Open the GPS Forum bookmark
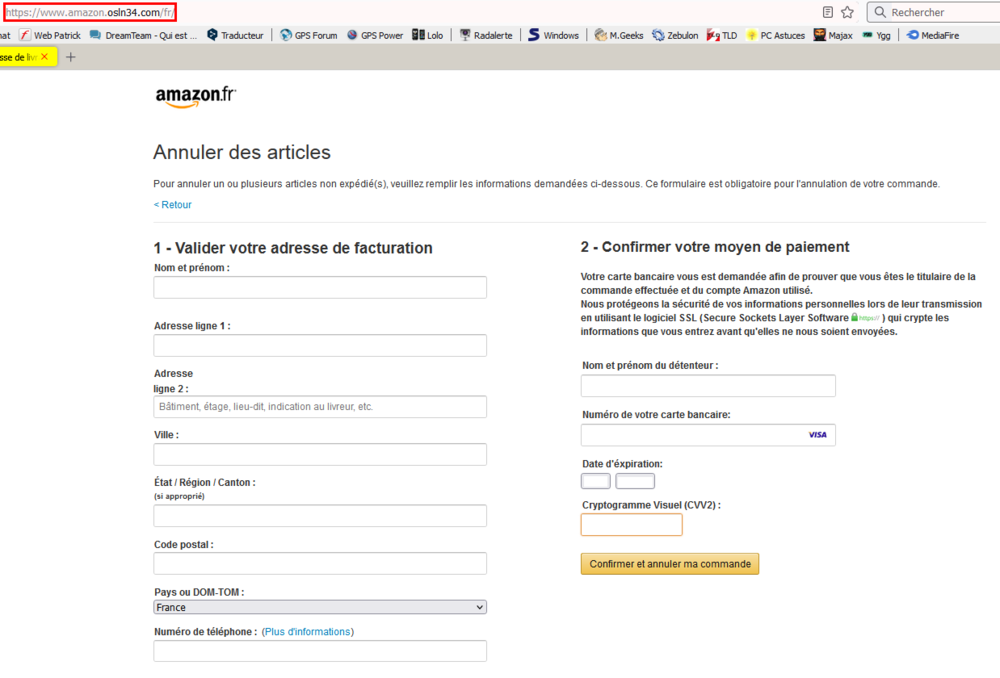This screenshot has width=1000, height=678. point(308,35)
